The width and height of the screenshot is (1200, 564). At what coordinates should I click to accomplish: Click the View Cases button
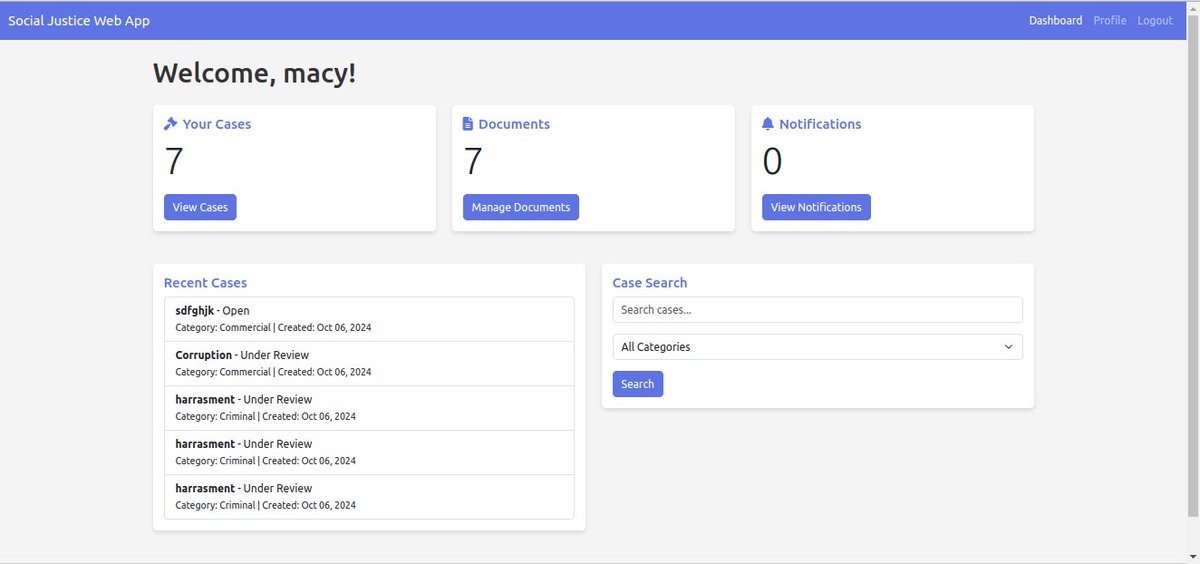[x=200, y=207]
